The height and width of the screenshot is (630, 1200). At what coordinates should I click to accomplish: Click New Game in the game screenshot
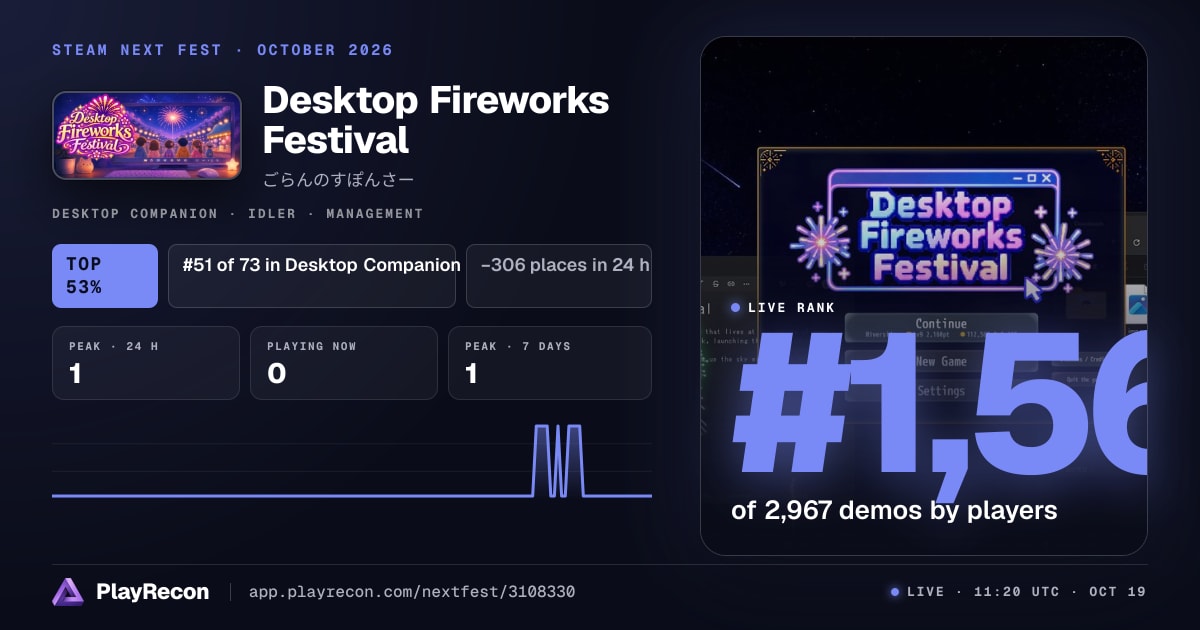(941, 362)
